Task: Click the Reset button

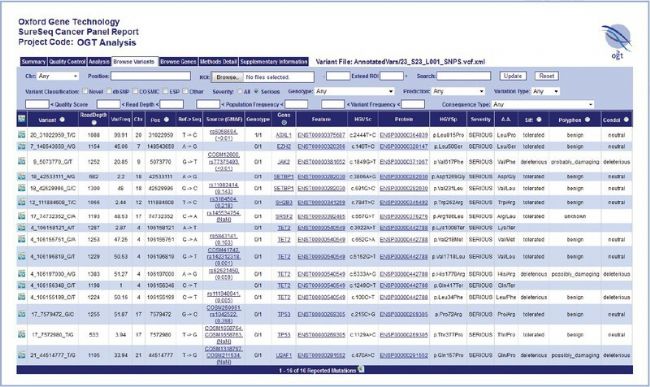Action: pos(546,76)
